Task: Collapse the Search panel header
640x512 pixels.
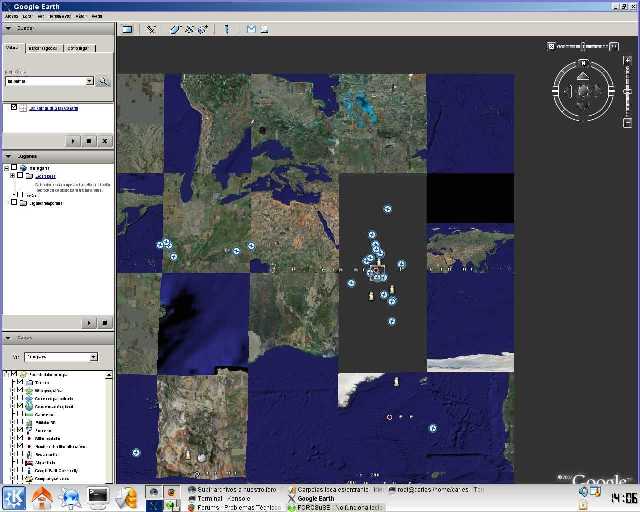Action: 9,28
